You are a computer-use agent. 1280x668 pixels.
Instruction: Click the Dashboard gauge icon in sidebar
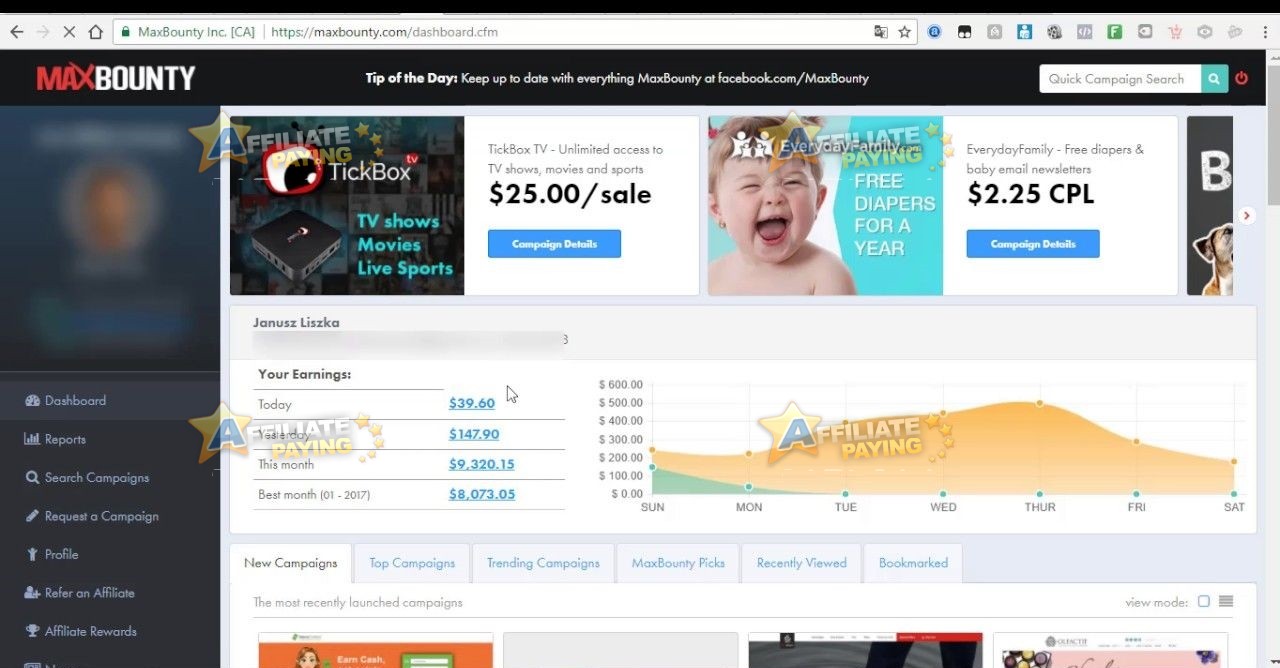(x=32, y=400)
